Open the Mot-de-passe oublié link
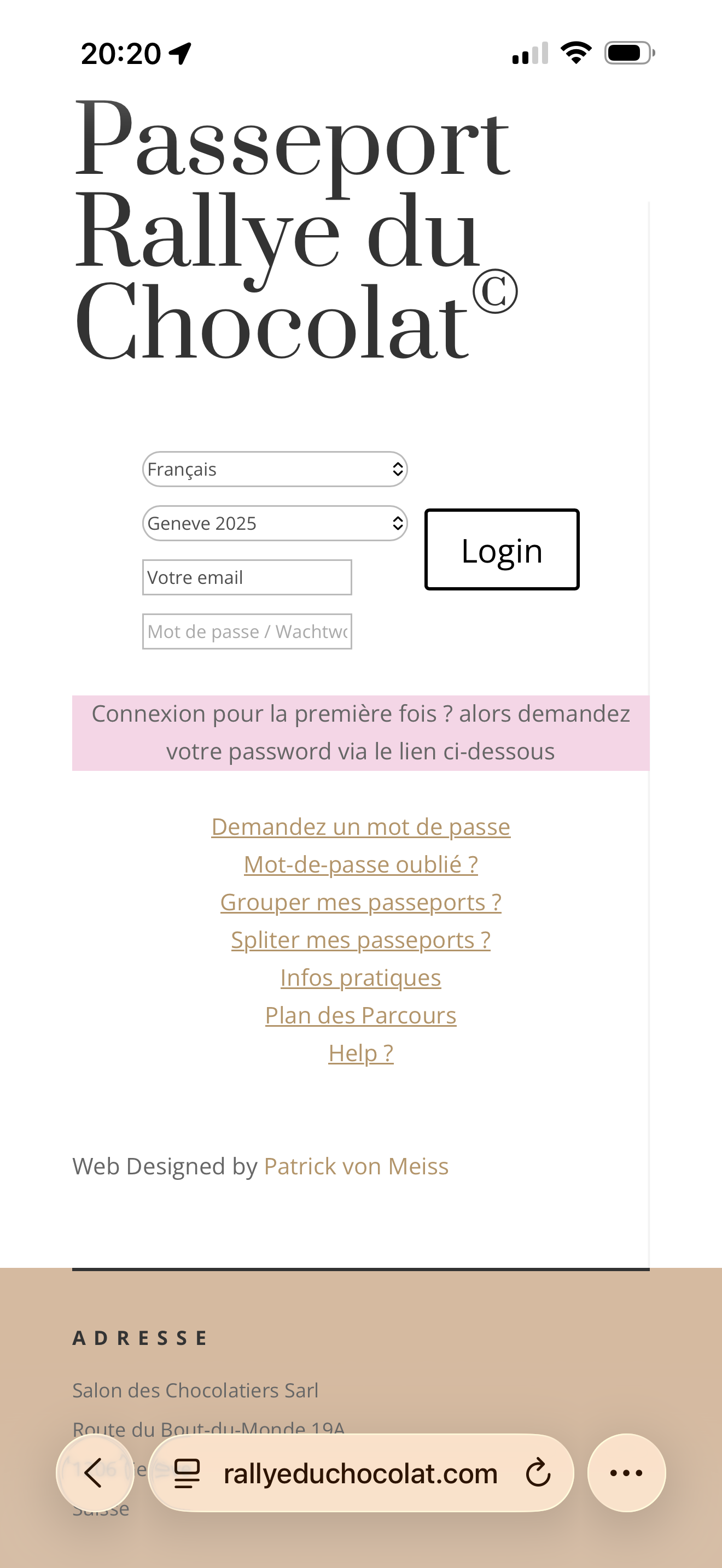The height and width of the screenshot is (1568, 722). click(x=360, y=864)
